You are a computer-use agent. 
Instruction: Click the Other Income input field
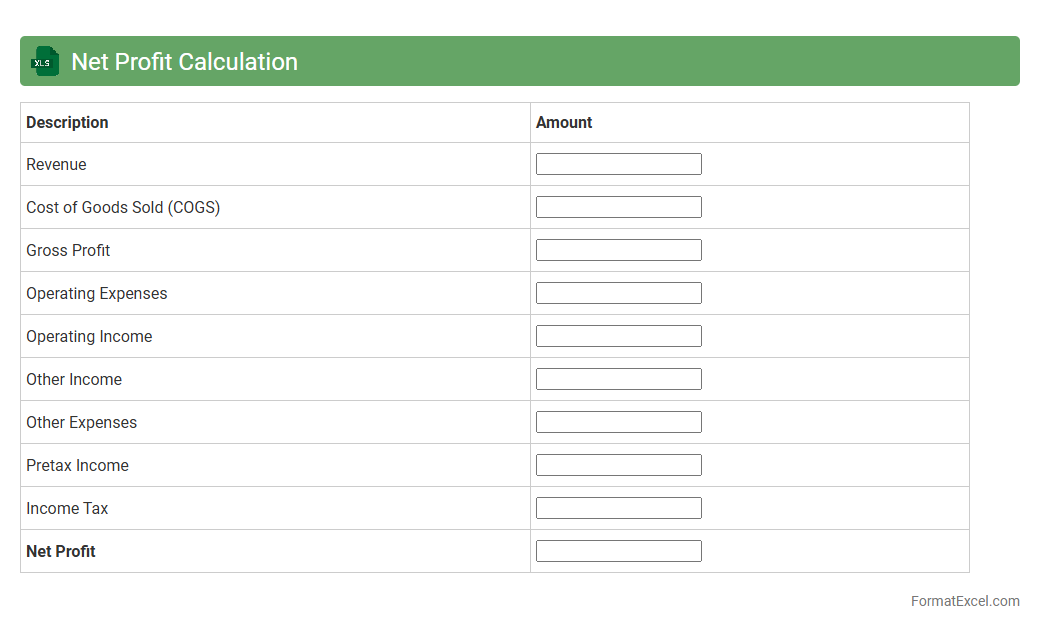click(x=618, y=379)
